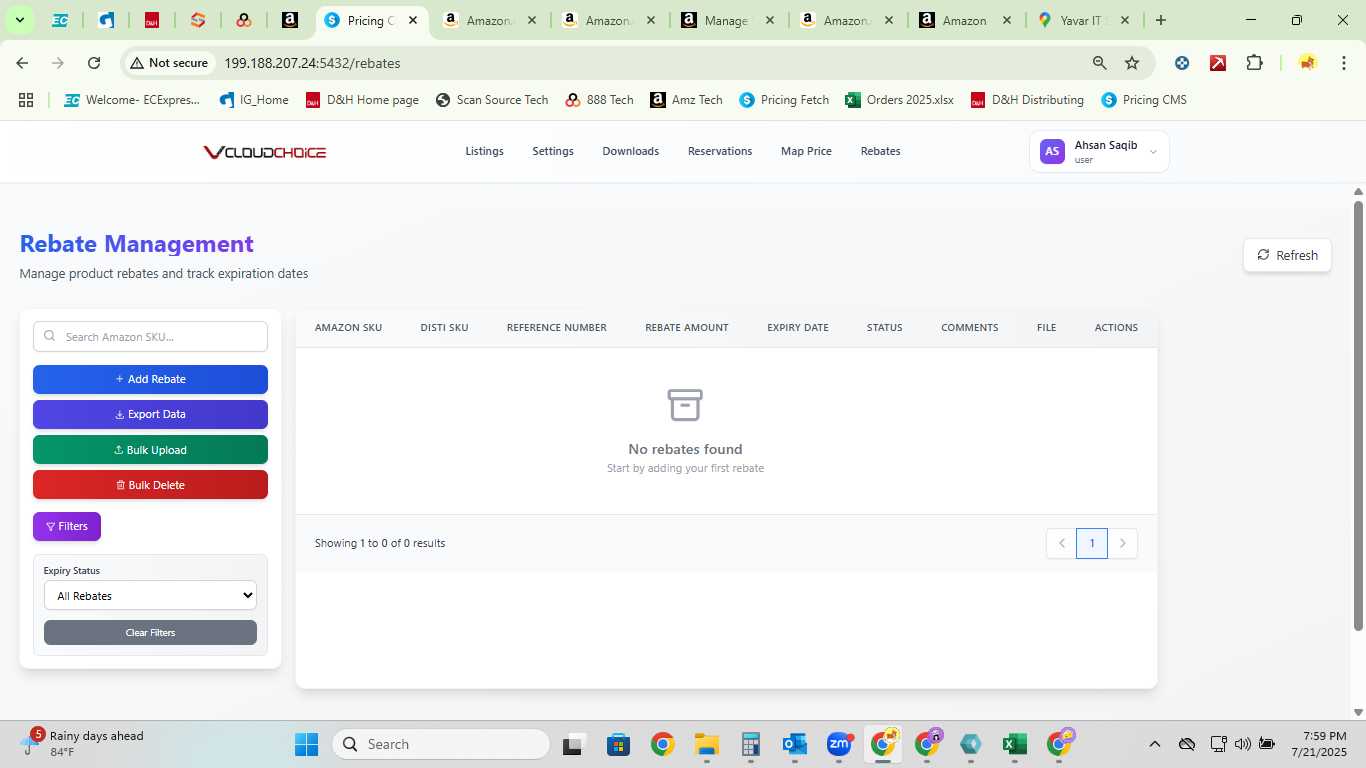Open Microsoft Store from taskbar

pos(618,744)
